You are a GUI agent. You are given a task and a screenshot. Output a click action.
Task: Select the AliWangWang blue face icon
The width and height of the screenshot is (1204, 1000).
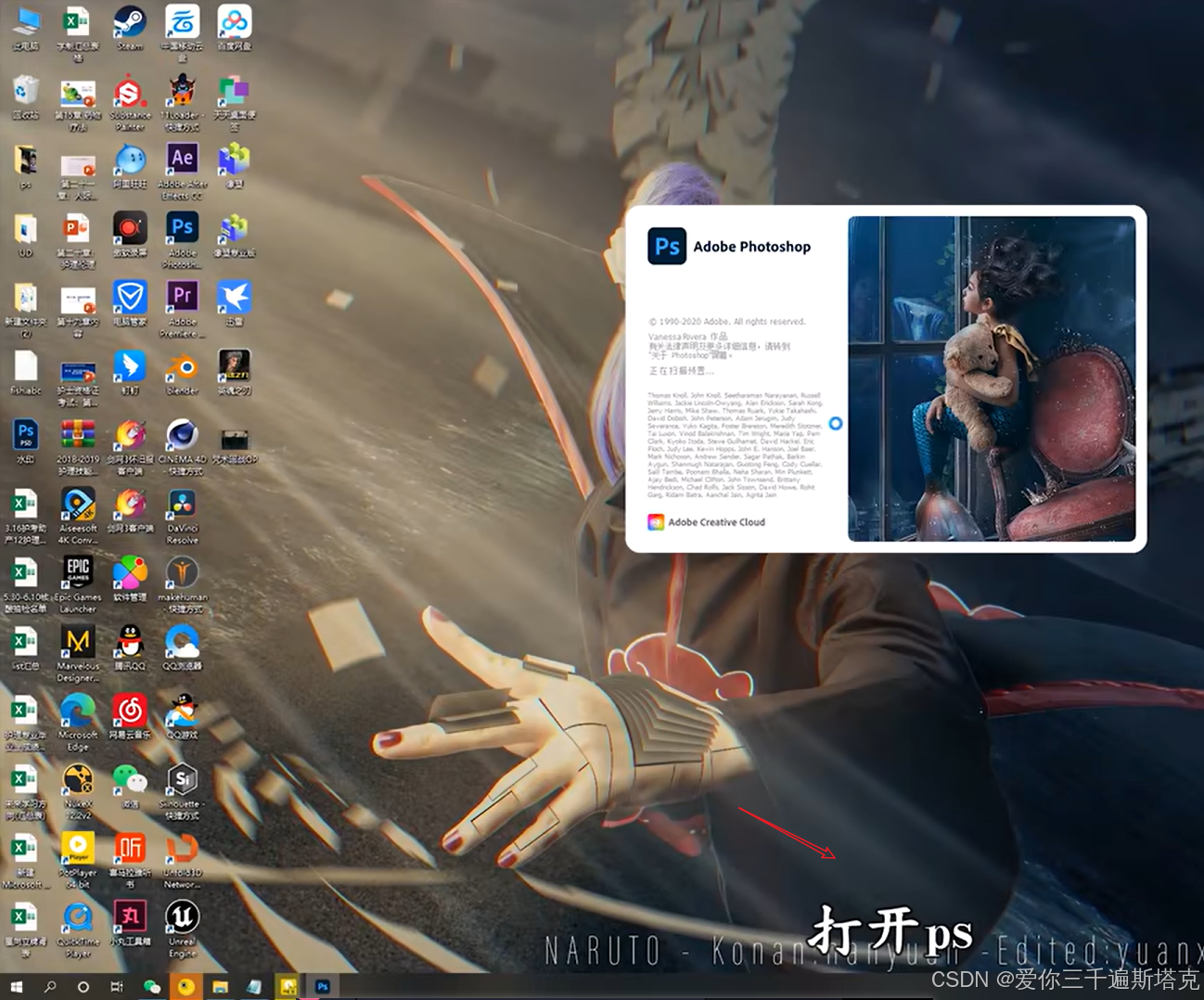130,165
